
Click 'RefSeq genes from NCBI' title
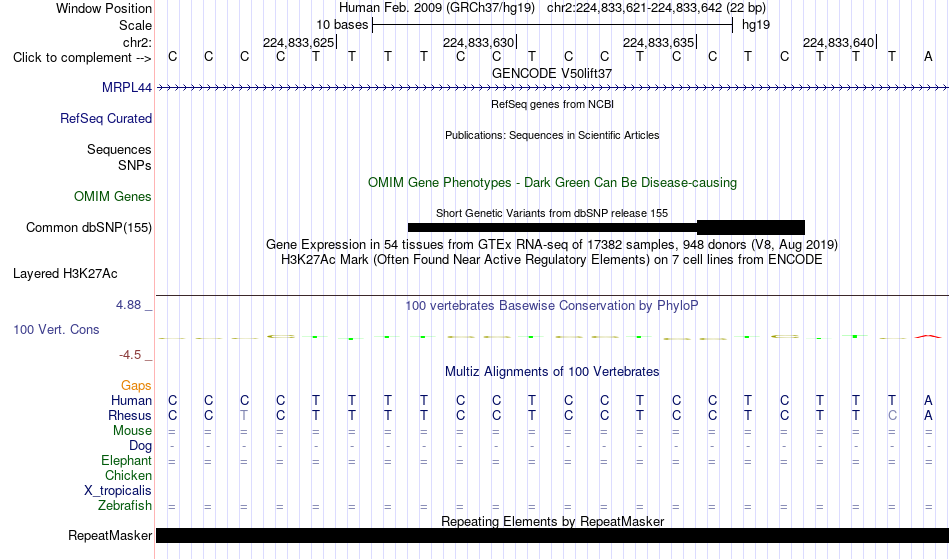click(553, 104)
